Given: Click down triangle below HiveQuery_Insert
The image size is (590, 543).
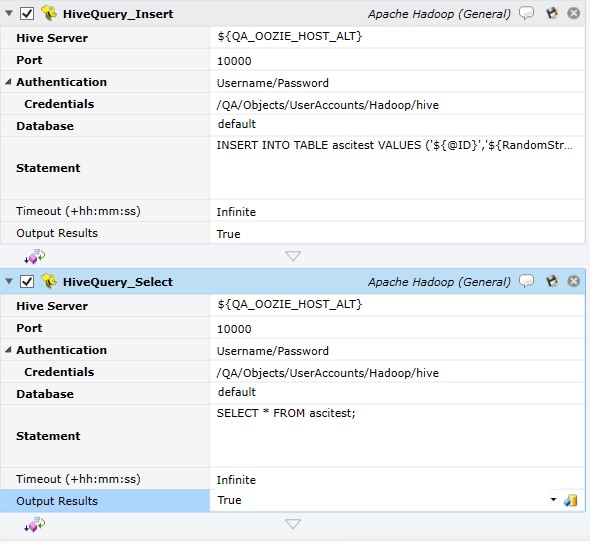Looking at the screenshot, I should [293, 256].
